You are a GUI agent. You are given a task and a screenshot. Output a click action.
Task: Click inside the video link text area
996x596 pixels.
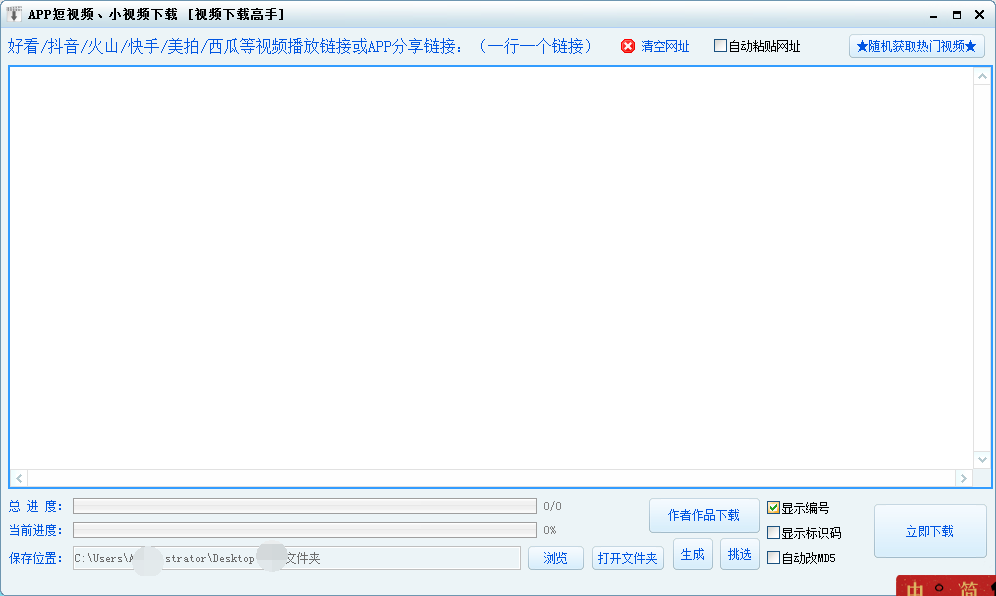[491, 268]
